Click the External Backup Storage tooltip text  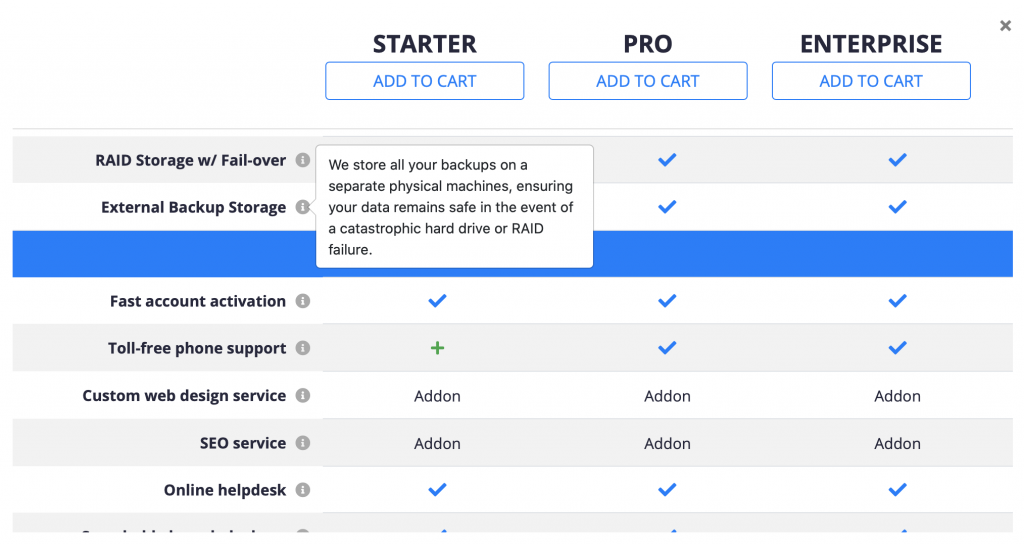tap(453, 207)
